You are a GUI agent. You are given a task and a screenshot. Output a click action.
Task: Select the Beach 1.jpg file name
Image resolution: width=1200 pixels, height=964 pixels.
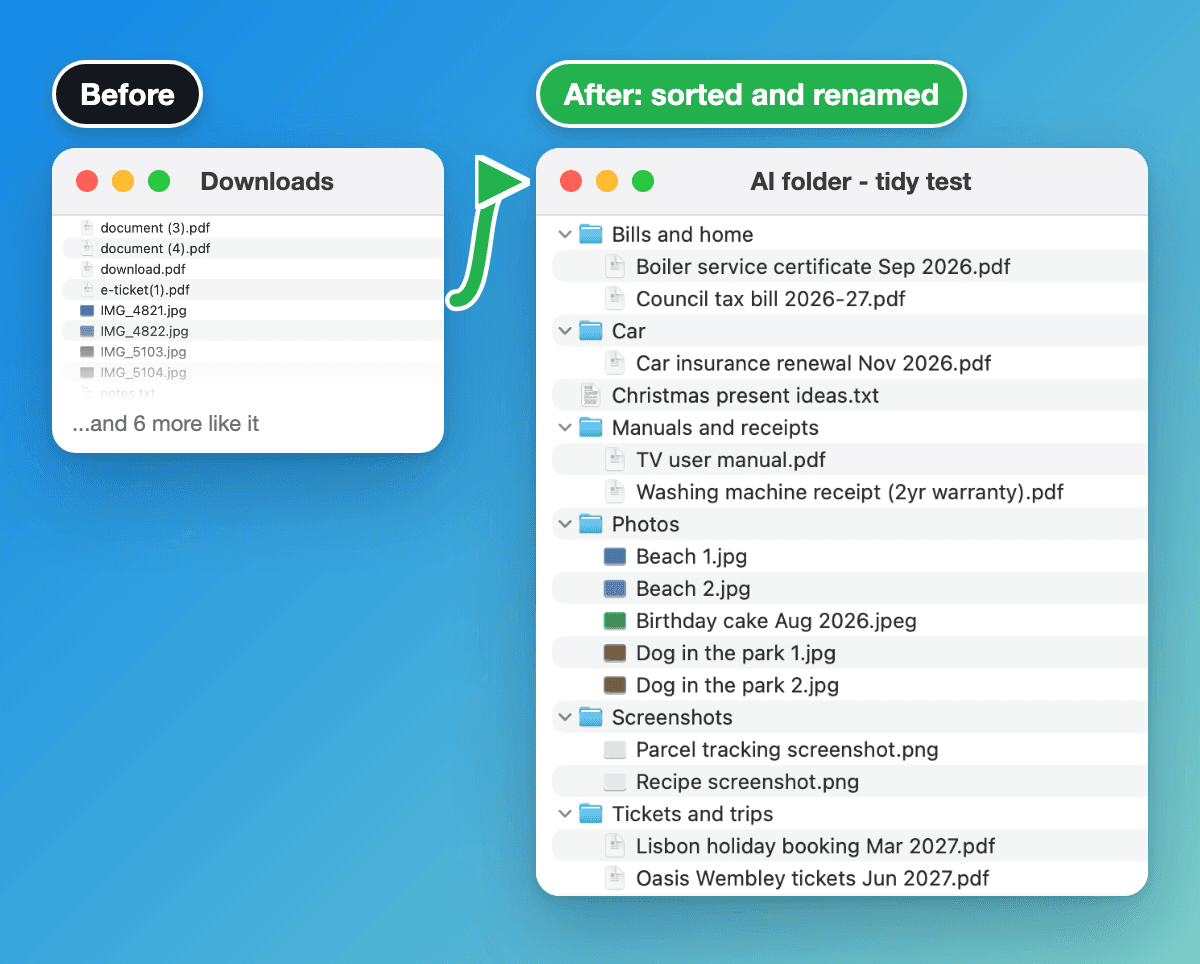692,557
